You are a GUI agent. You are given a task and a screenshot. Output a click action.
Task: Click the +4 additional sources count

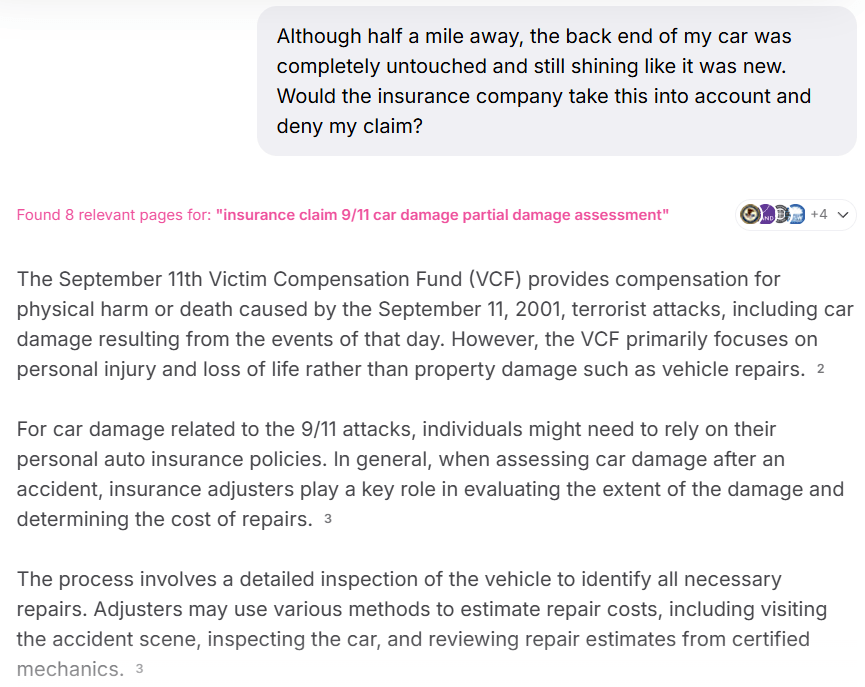[x=819, y=214]
